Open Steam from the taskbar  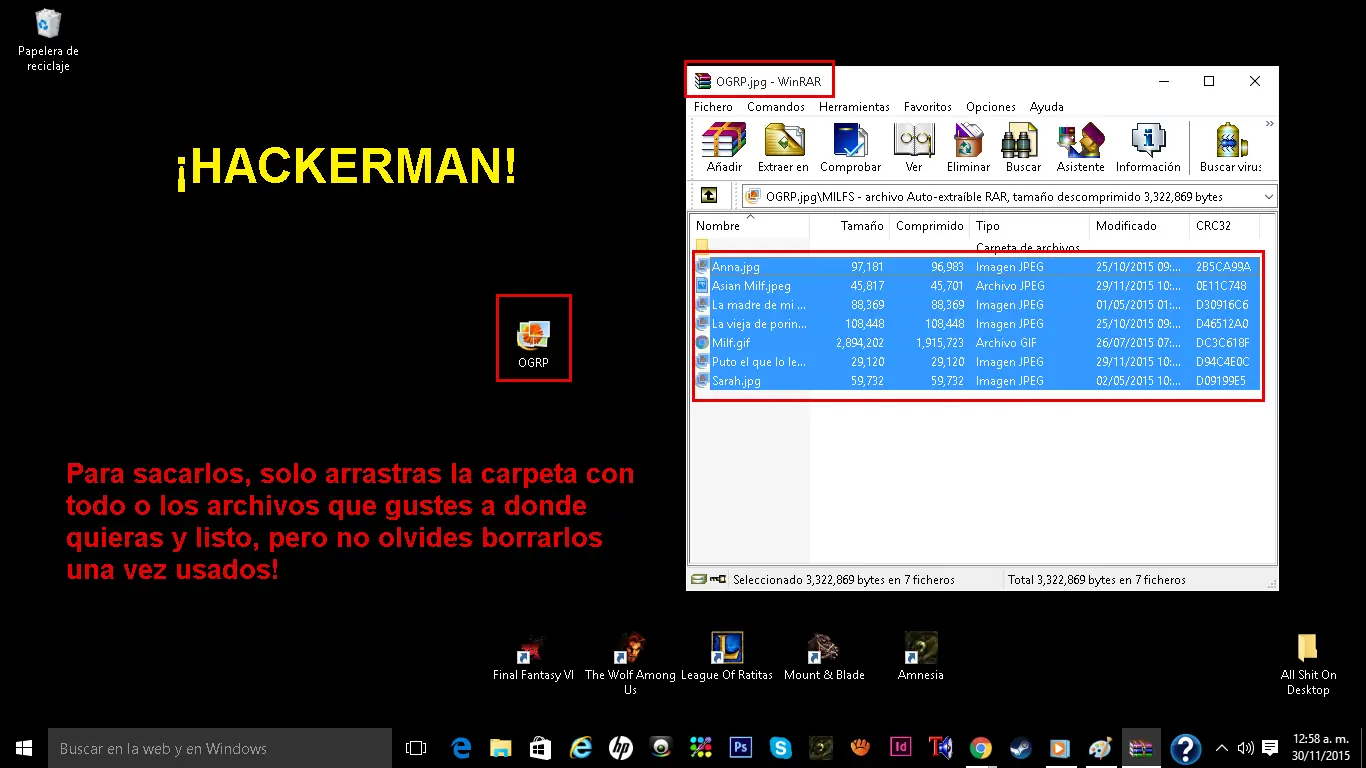pos(1021,748)
